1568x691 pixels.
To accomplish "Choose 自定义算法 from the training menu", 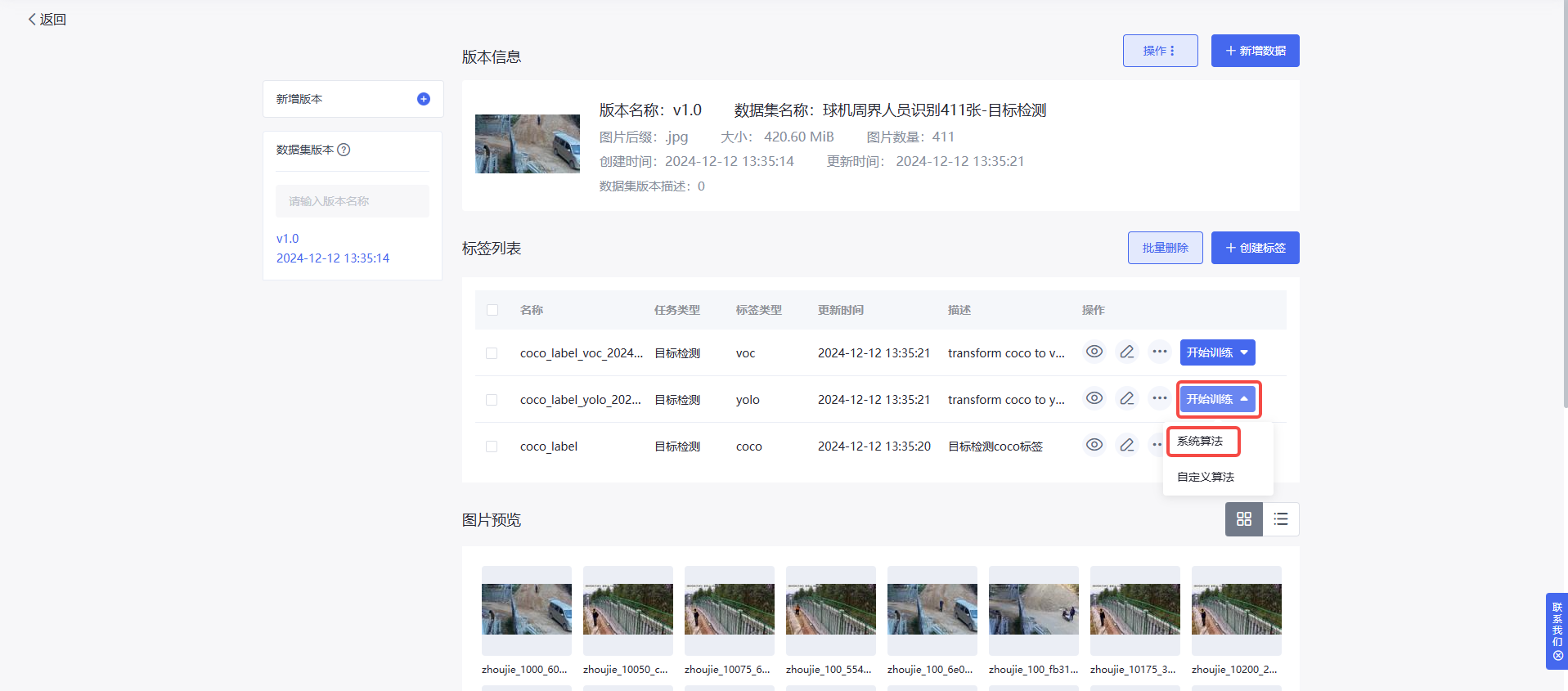I will (1205, 477).
